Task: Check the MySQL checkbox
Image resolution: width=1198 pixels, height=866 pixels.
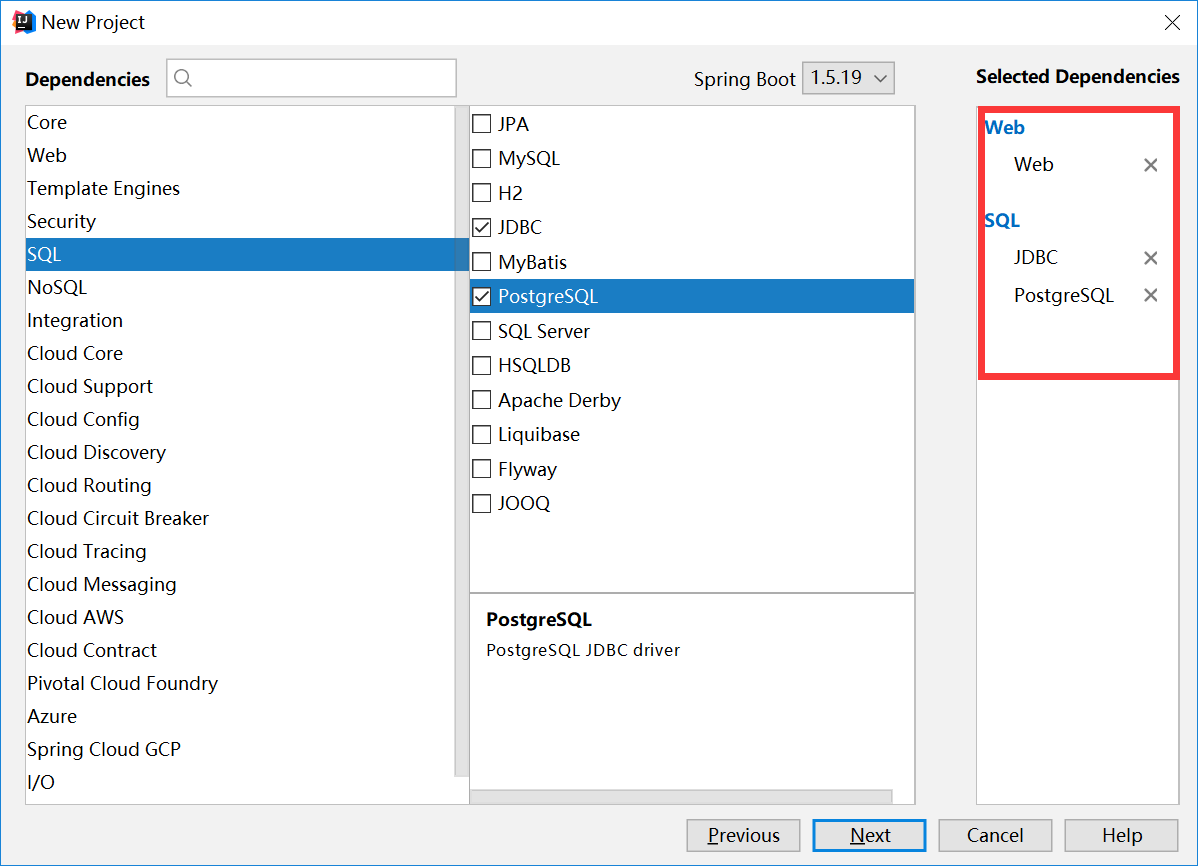Action: coord(482,158)
